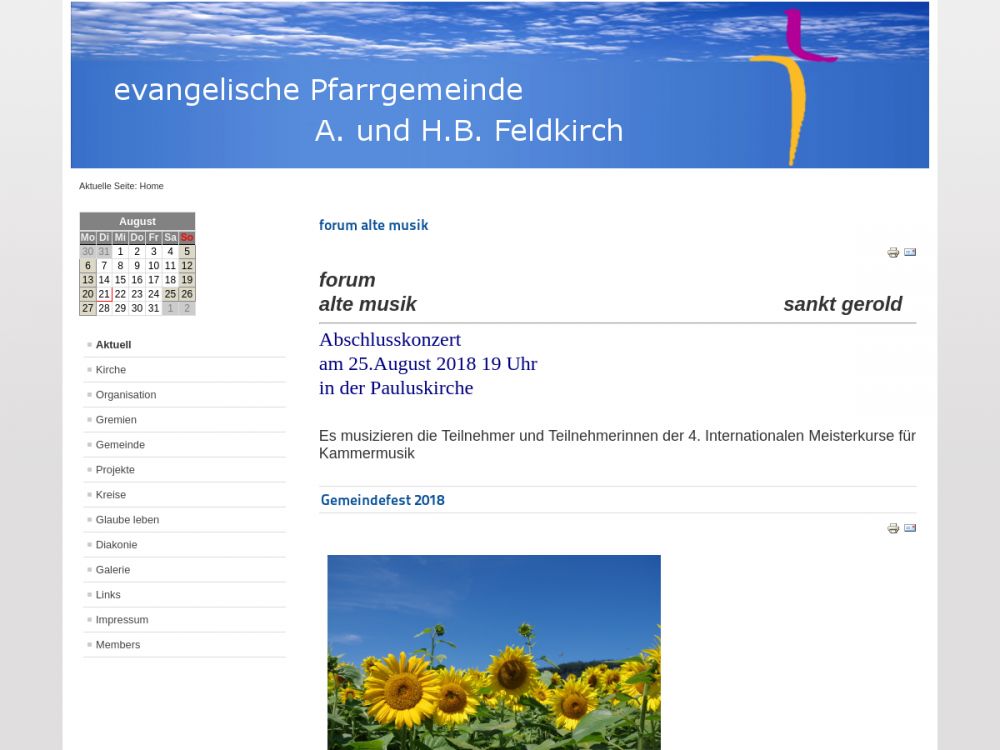Open the Members page
The image size is (1000, 750).
(118, 645)
